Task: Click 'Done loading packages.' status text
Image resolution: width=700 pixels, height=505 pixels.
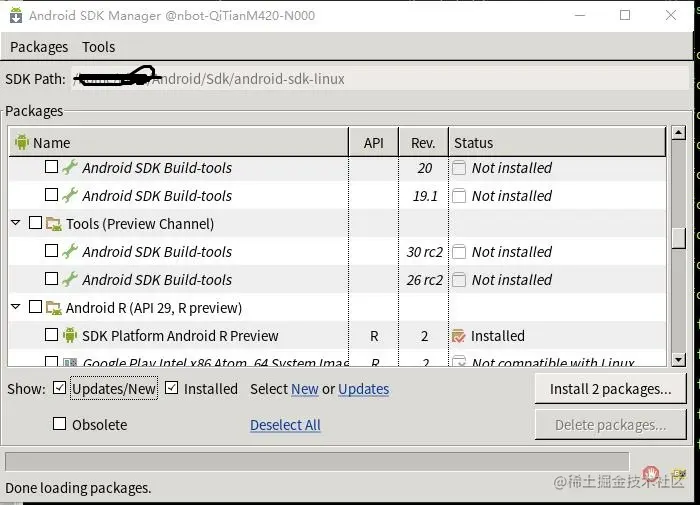Action: pyautogui.click(x=78, y=488)
